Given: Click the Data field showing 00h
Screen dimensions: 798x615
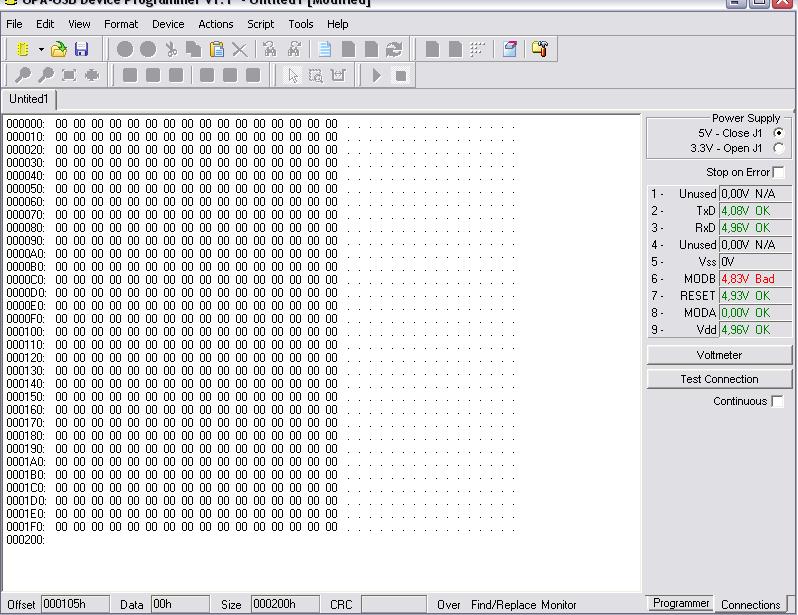Looking at the screenshot, I should point(180,604).
